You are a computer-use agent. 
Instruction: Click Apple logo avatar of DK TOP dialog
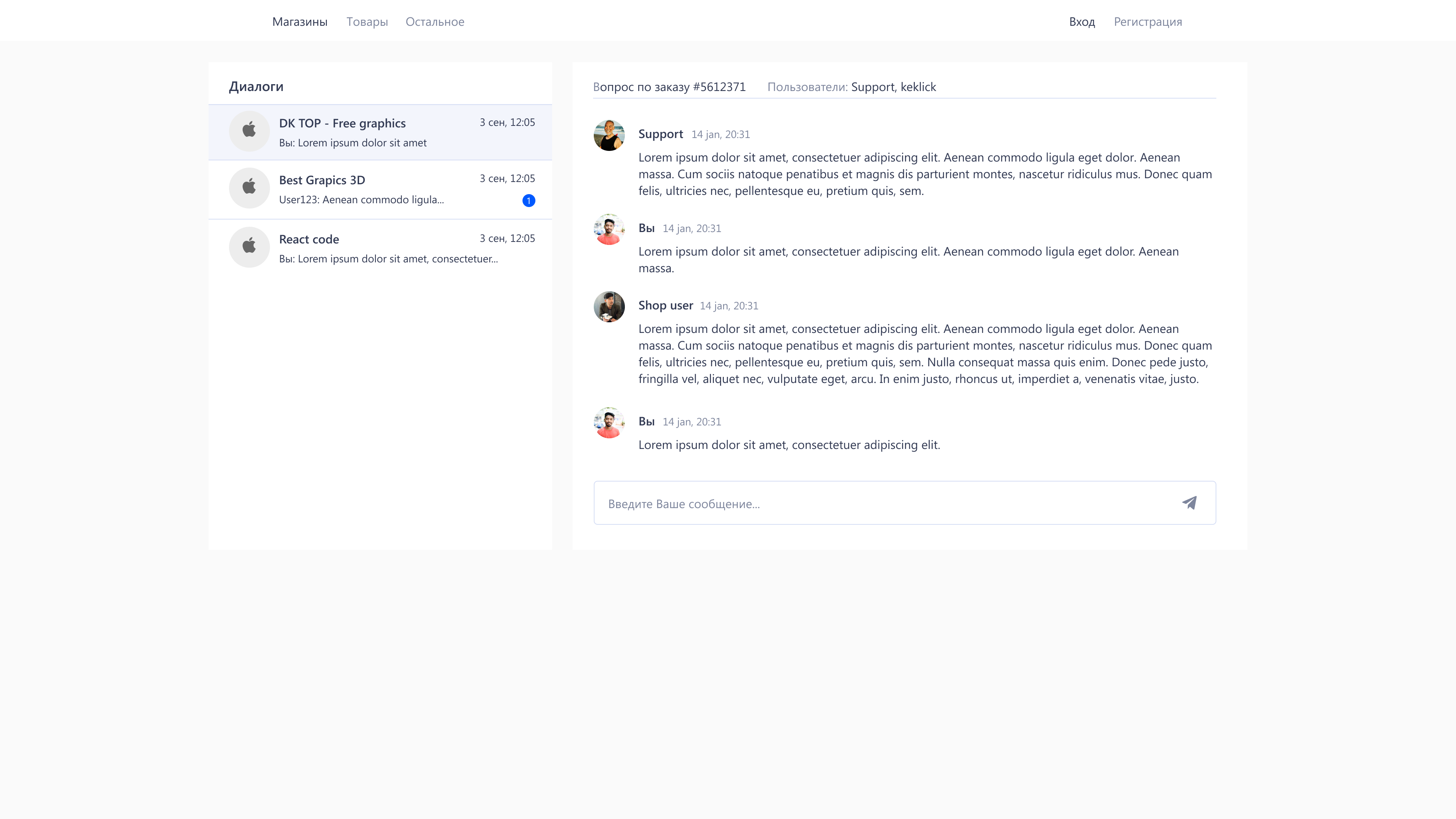pos(249,130)
